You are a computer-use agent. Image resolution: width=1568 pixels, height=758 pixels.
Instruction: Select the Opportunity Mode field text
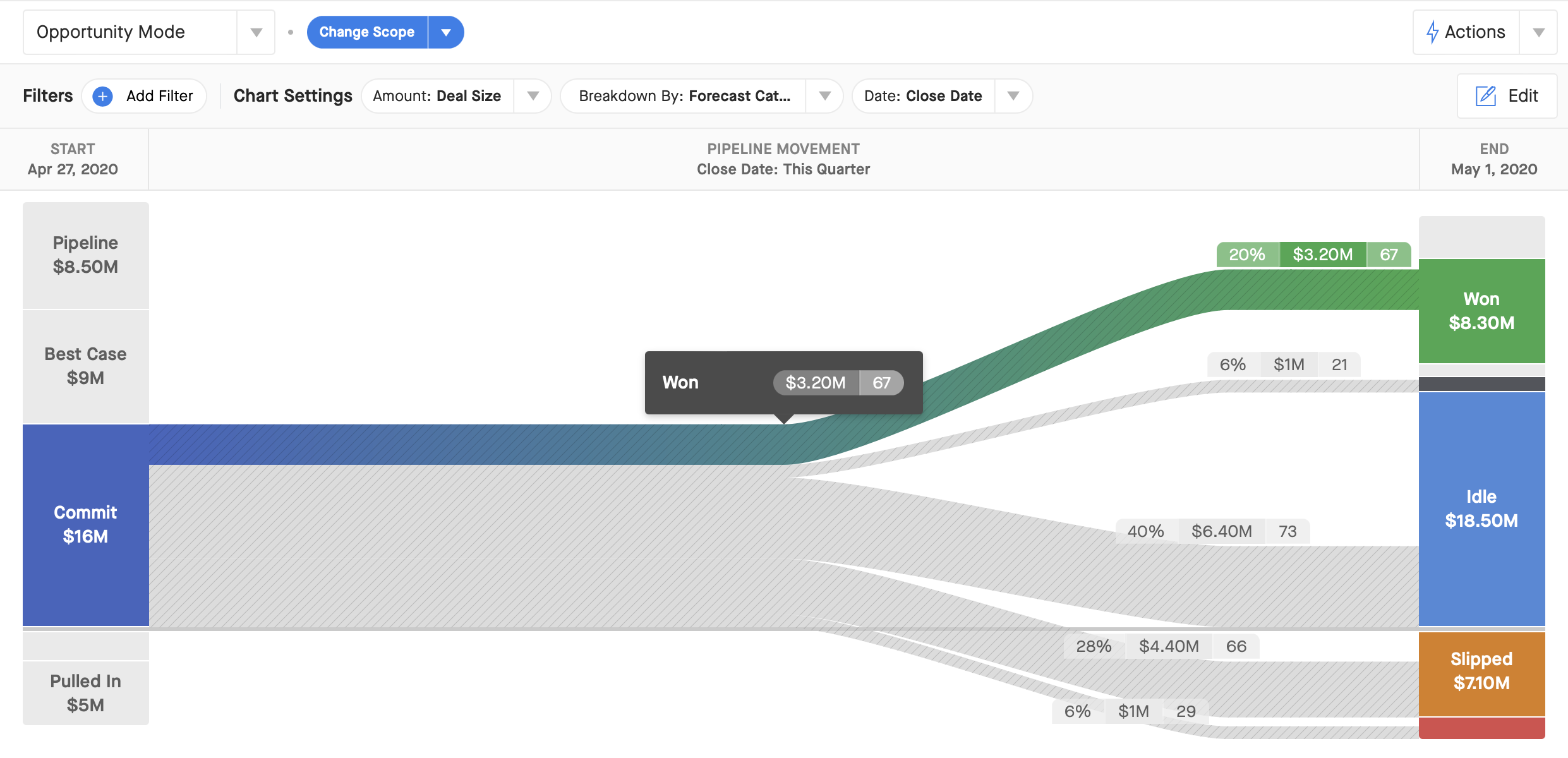click(111, 32)
